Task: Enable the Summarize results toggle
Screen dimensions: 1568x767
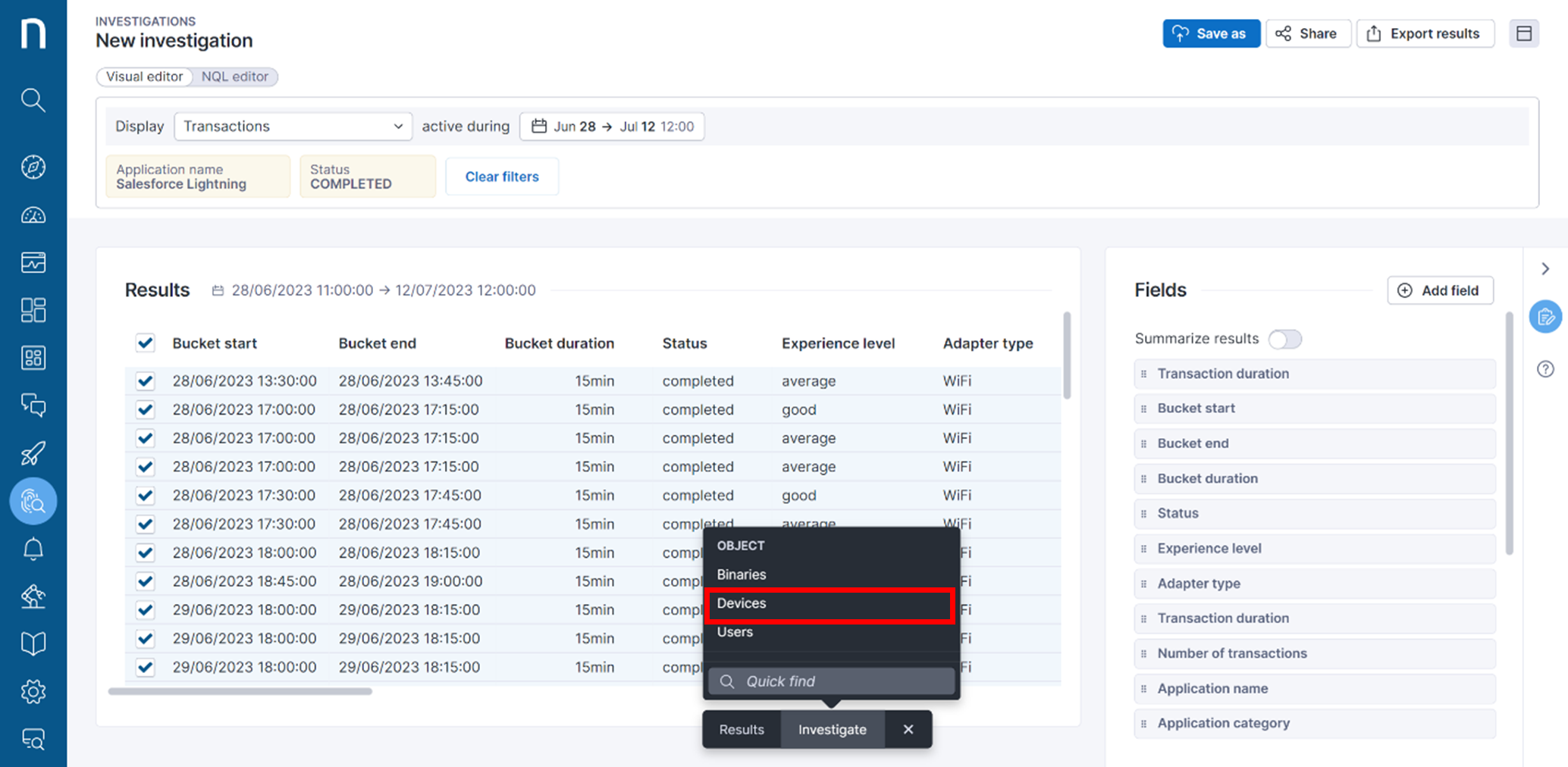Action: click(x=1284, y=339)
